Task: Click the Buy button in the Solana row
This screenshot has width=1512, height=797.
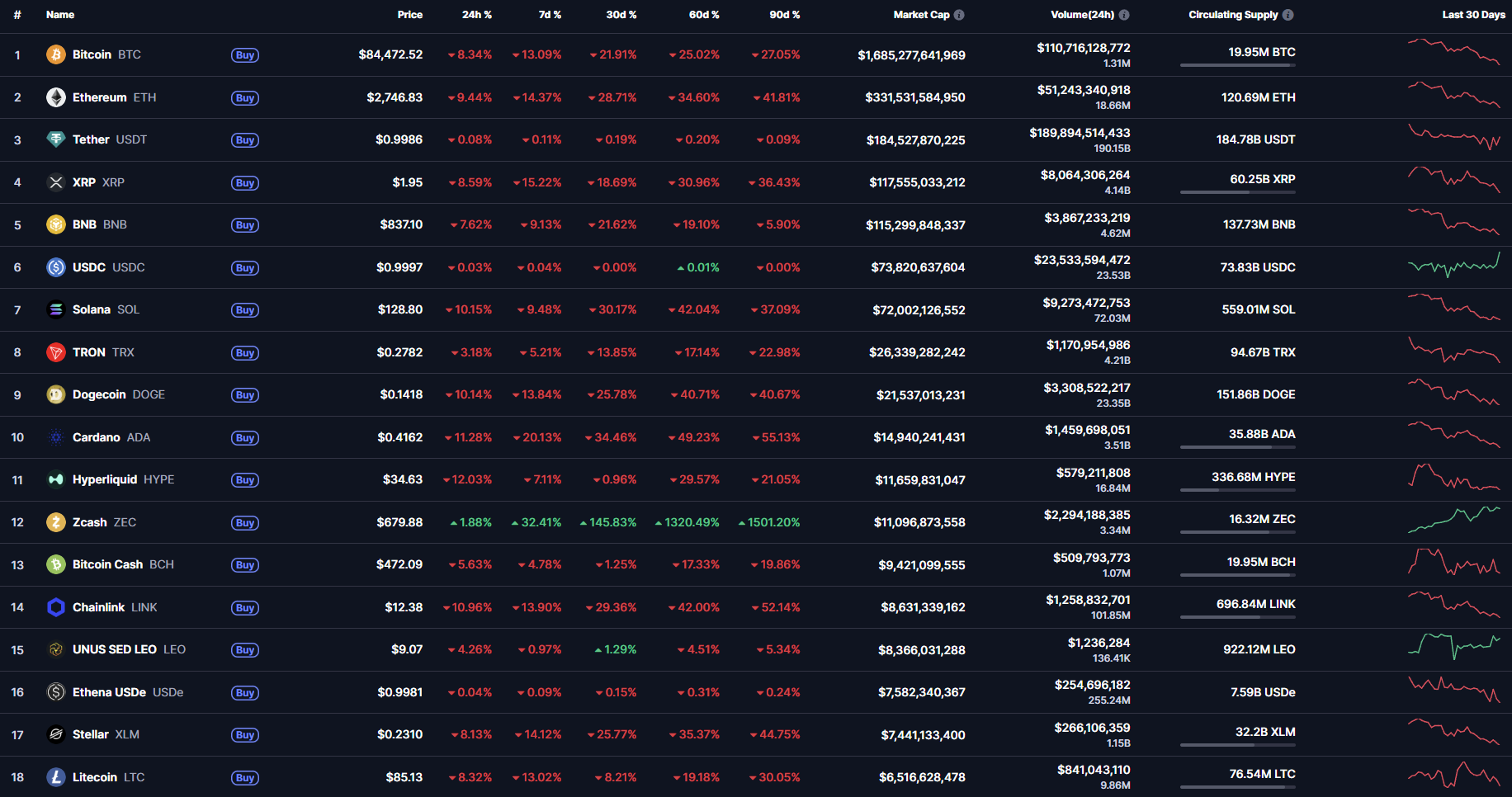Action: click(245, 310)
